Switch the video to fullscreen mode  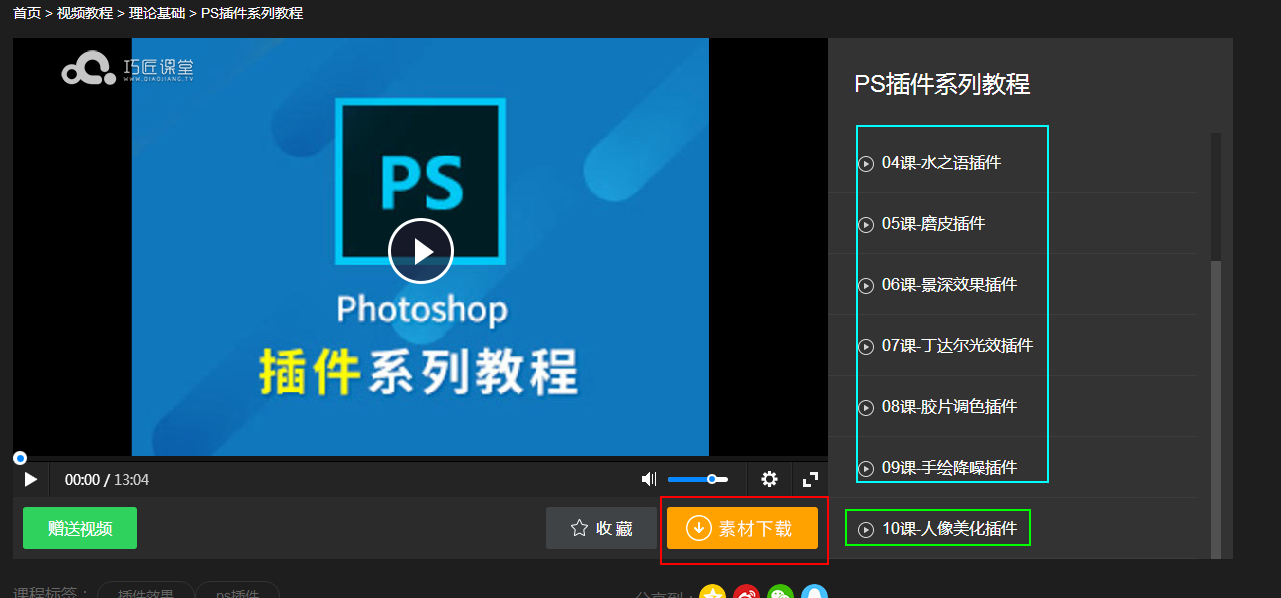point(811,479)
